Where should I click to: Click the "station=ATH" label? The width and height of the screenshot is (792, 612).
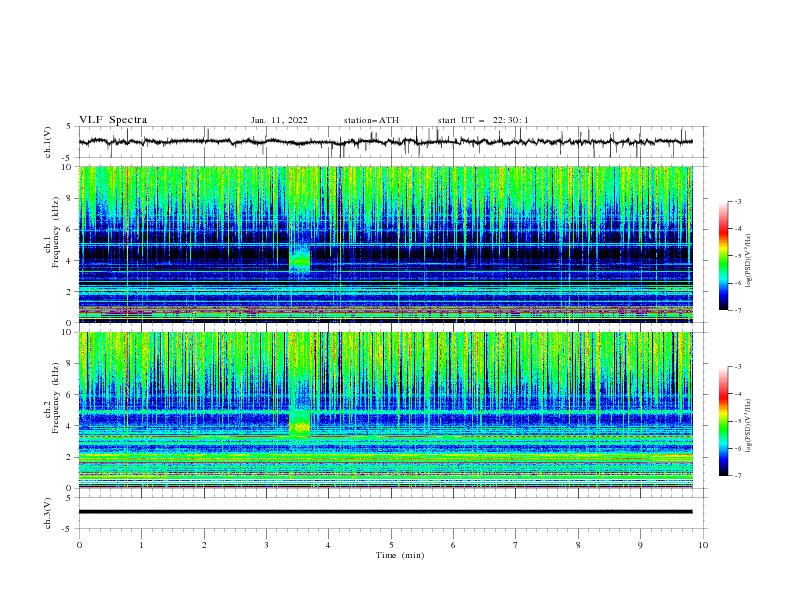[x=371, y=120]
